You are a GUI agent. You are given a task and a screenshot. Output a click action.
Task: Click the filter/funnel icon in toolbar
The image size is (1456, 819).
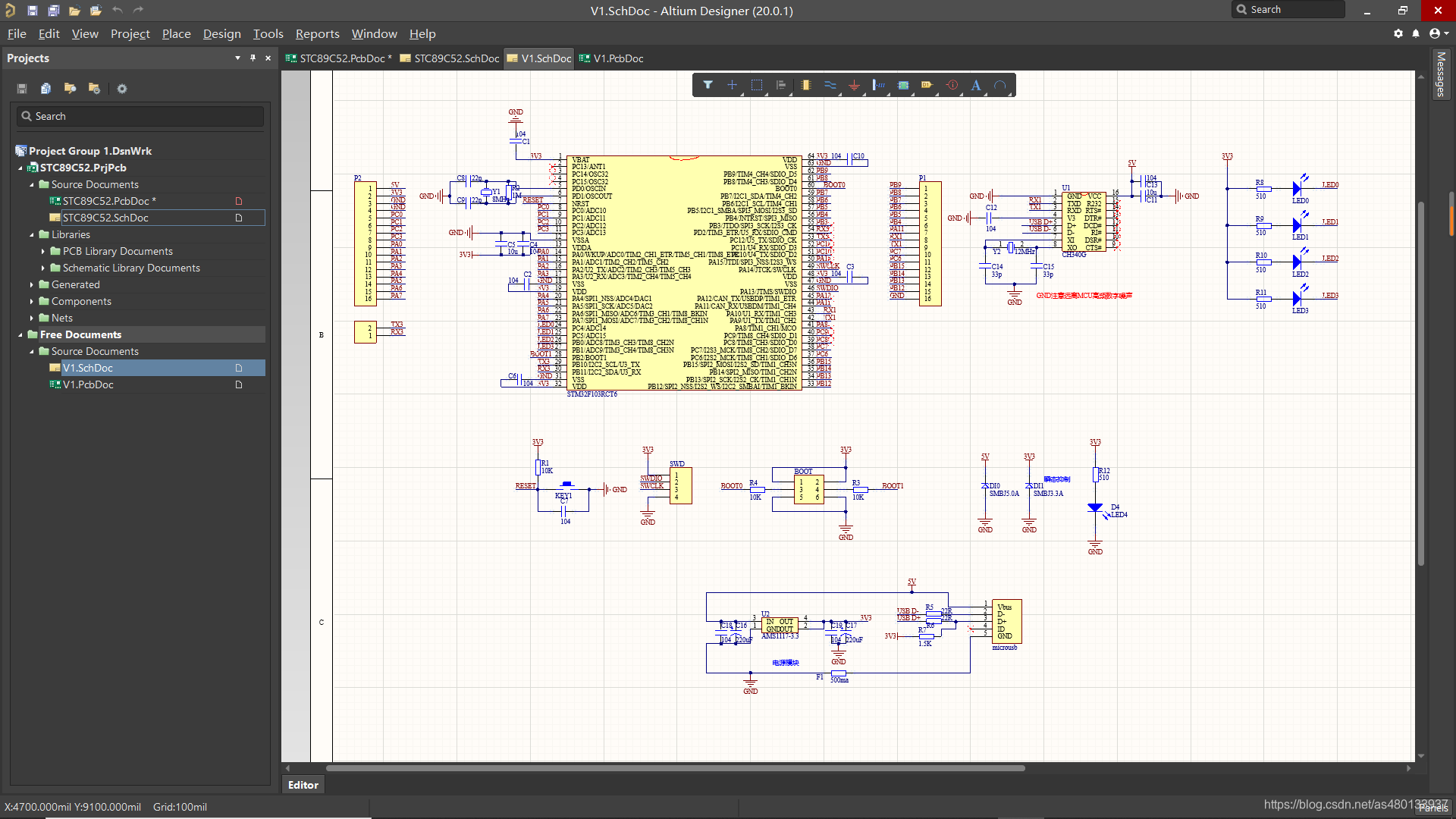(707, 85)
